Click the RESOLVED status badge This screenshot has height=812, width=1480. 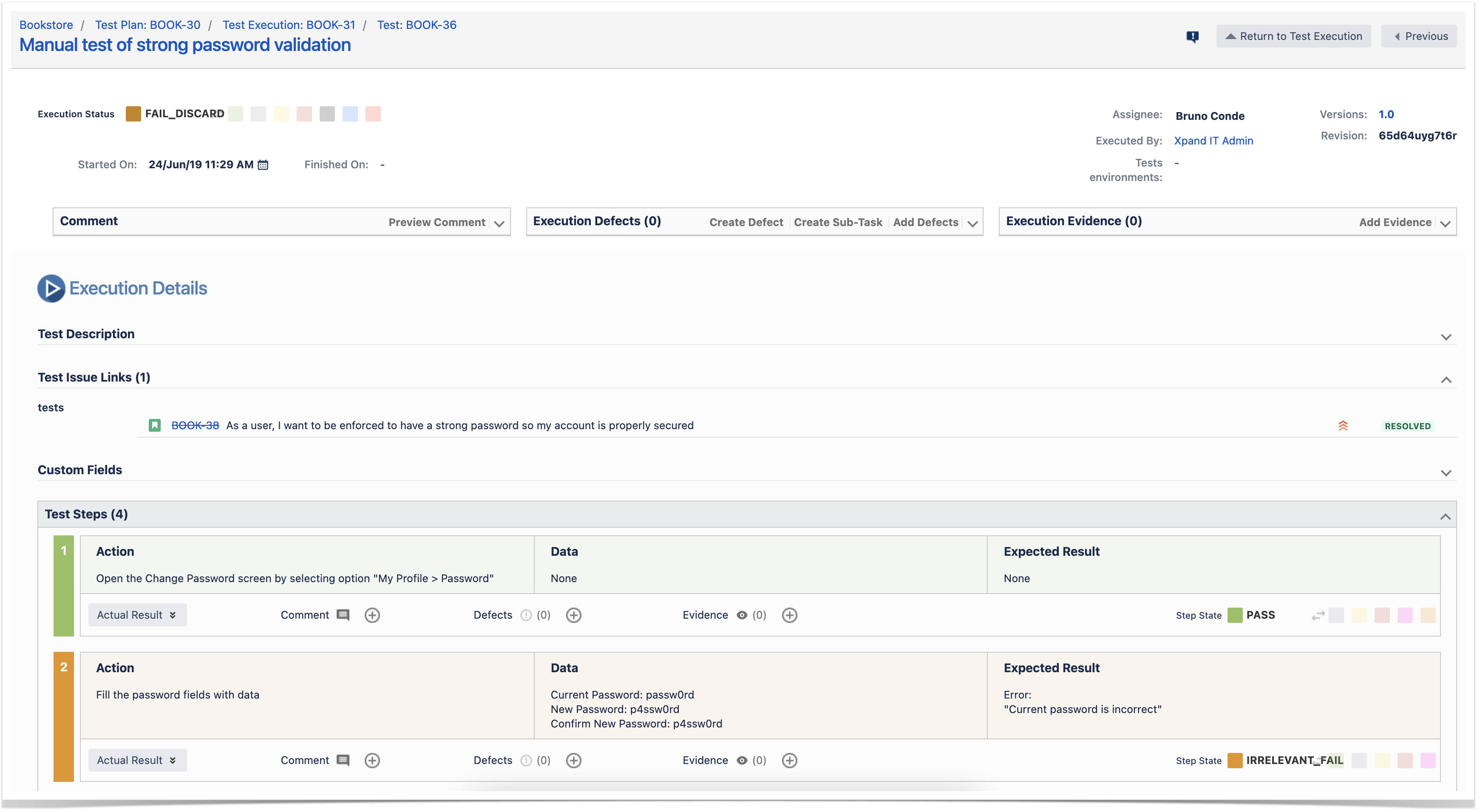click(1407, 426)
